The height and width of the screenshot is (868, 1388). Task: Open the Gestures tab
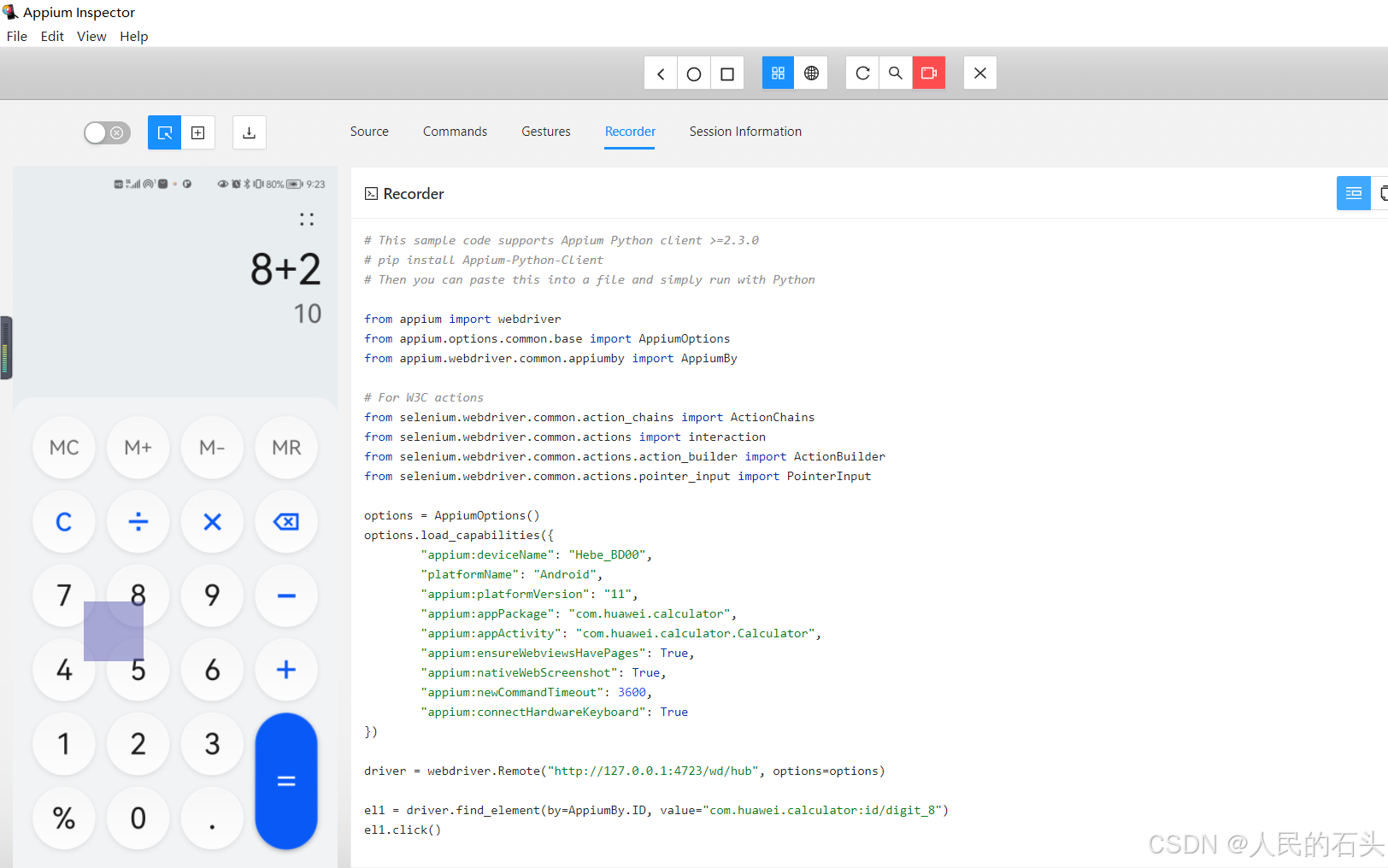tap(546, 132)
